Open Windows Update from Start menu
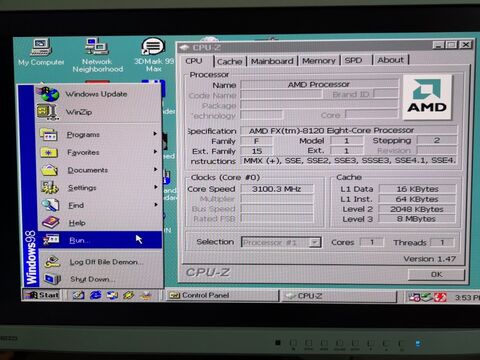 point(99,94)
